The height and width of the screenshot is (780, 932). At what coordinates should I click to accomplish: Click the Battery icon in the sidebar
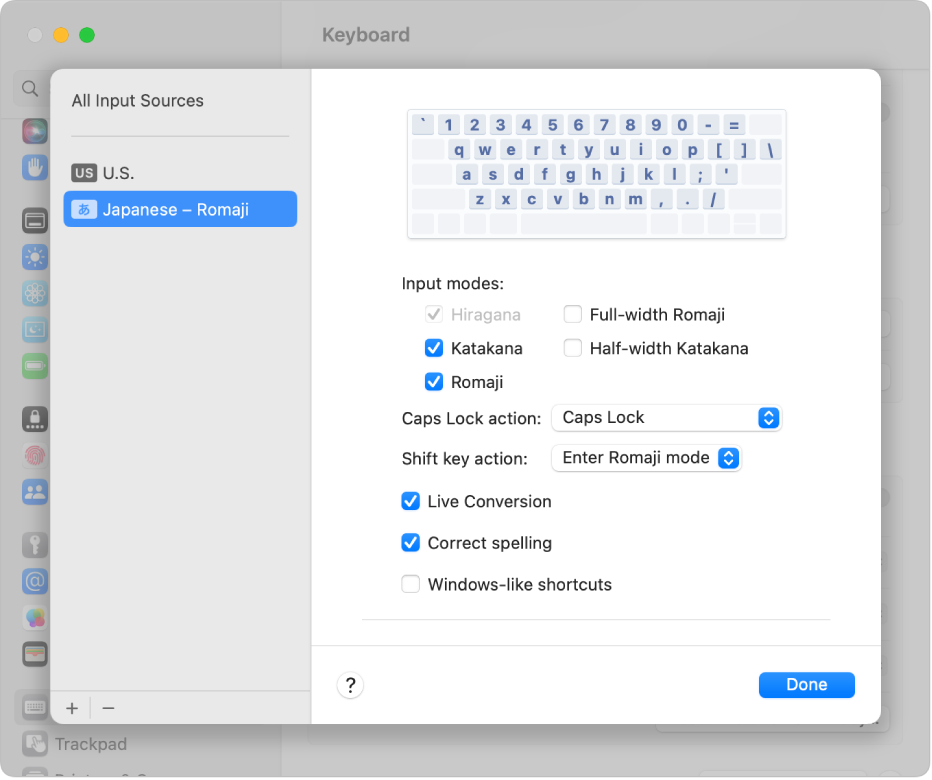click(35, 366)
